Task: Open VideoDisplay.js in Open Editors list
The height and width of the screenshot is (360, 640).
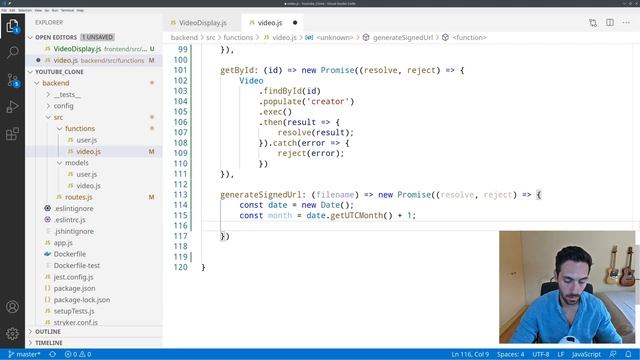Action: click(95, 49)
